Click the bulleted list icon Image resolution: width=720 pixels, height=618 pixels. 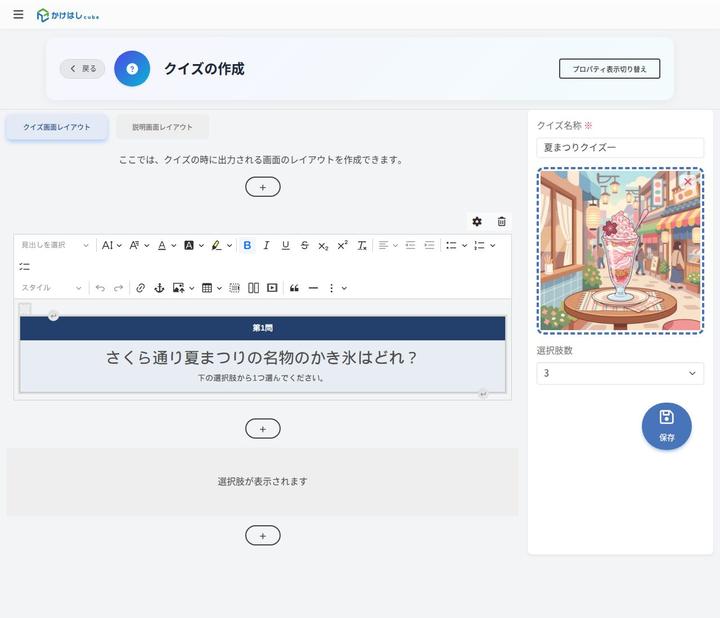tap(451, 245)
